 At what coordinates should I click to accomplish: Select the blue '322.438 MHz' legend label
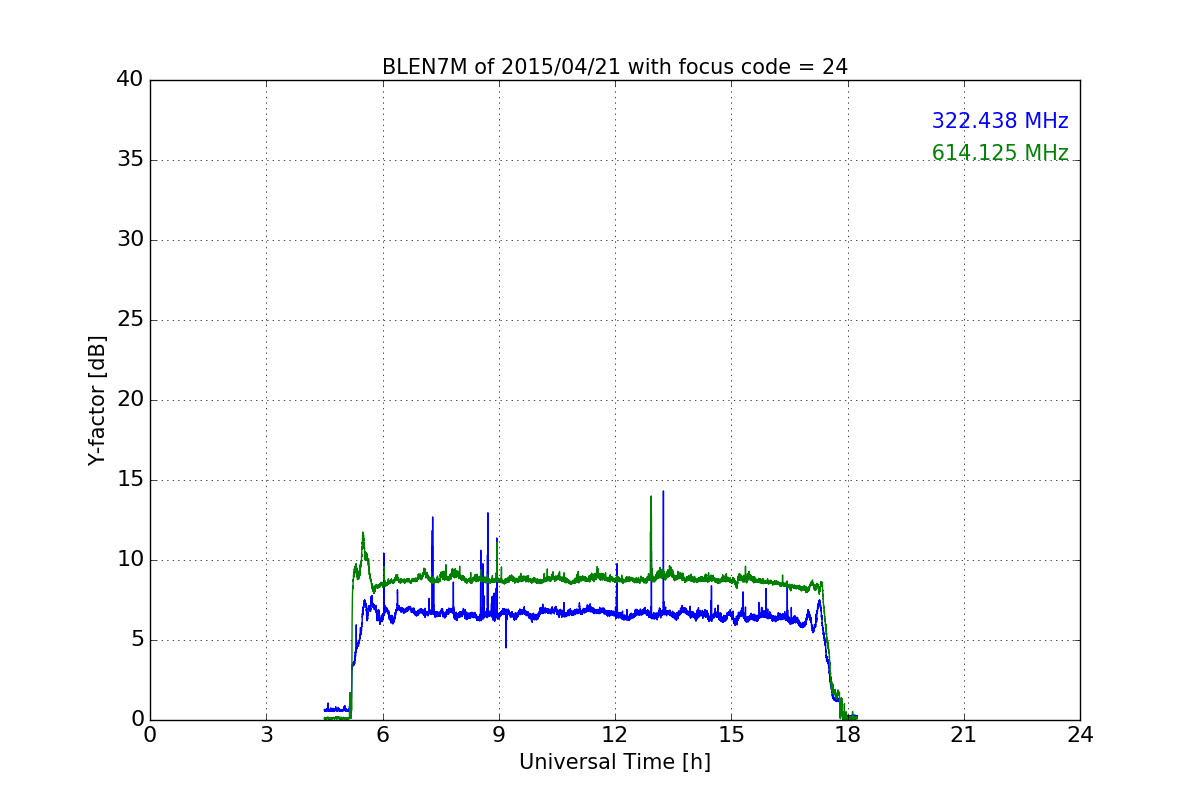click(x=1000, y=121)
